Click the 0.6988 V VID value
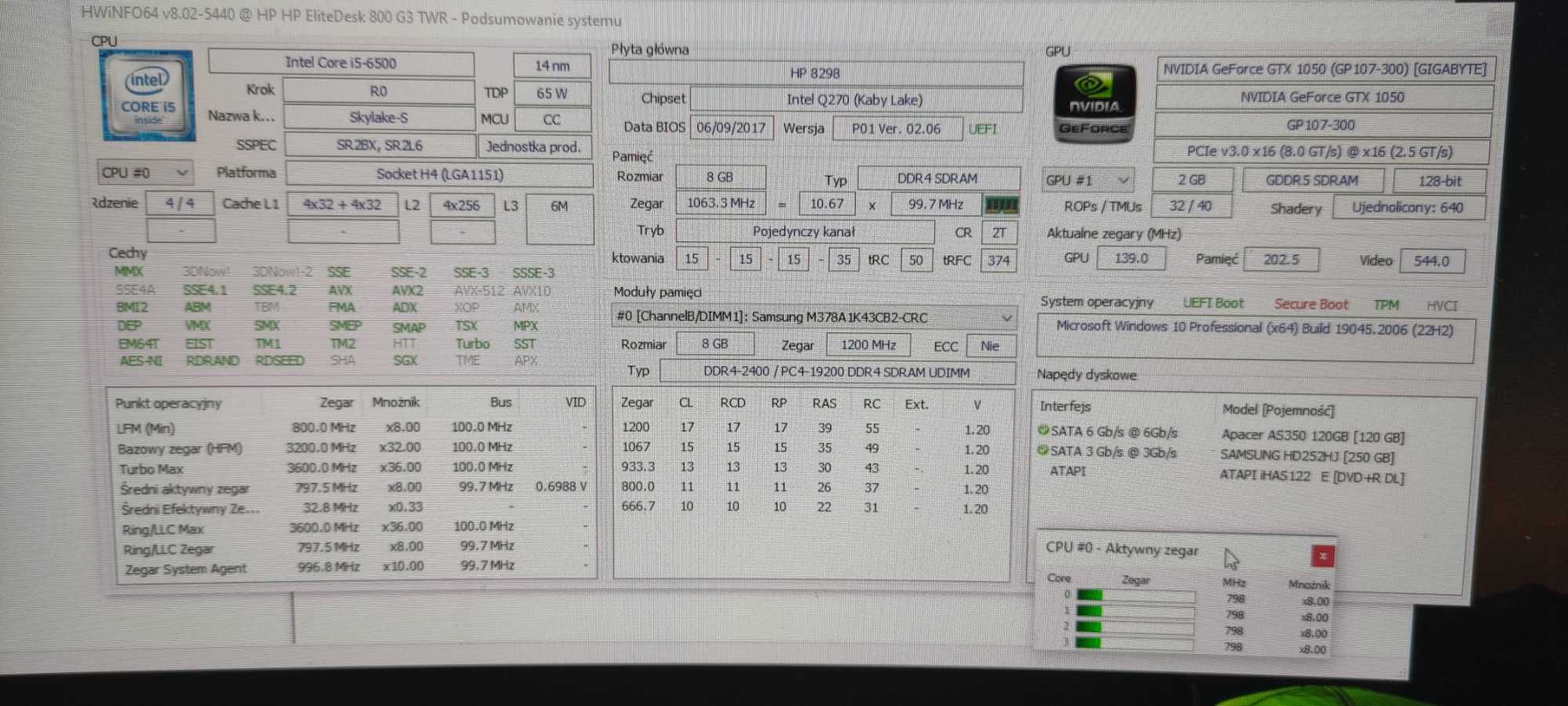This screenshot has height=706, width=1568. click(561, 487)
